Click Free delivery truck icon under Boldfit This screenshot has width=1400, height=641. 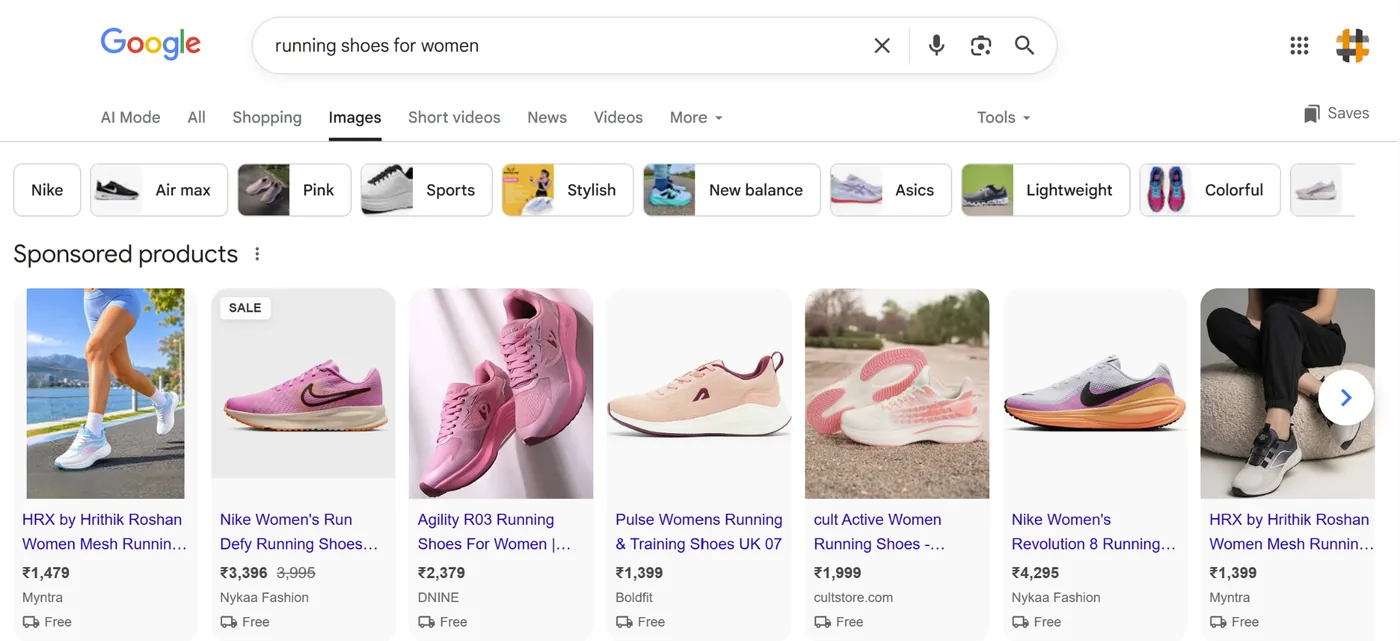624,622
